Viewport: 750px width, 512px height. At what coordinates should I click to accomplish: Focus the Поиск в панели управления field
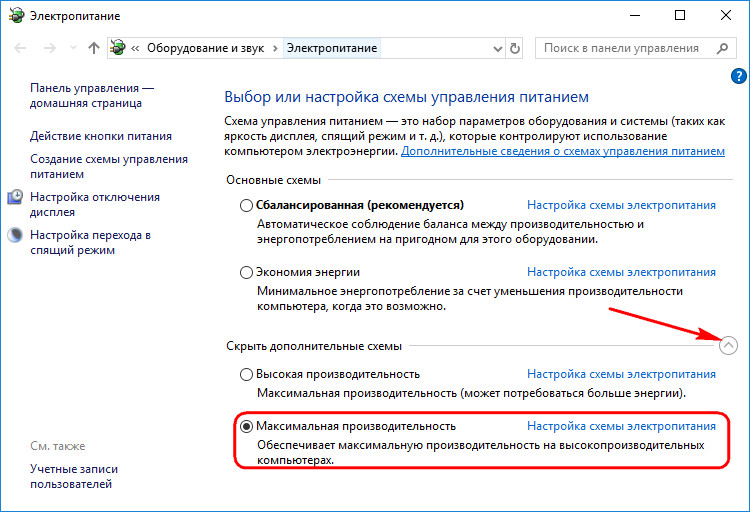pos(635,48)
